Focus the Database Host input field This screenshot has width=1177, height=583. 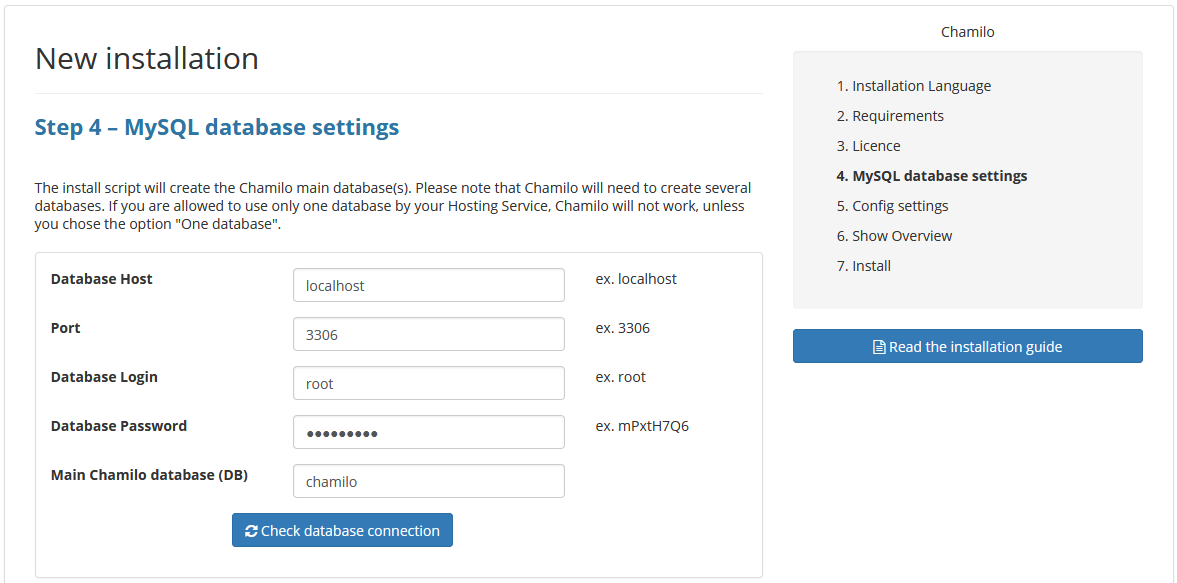point(428,285)
